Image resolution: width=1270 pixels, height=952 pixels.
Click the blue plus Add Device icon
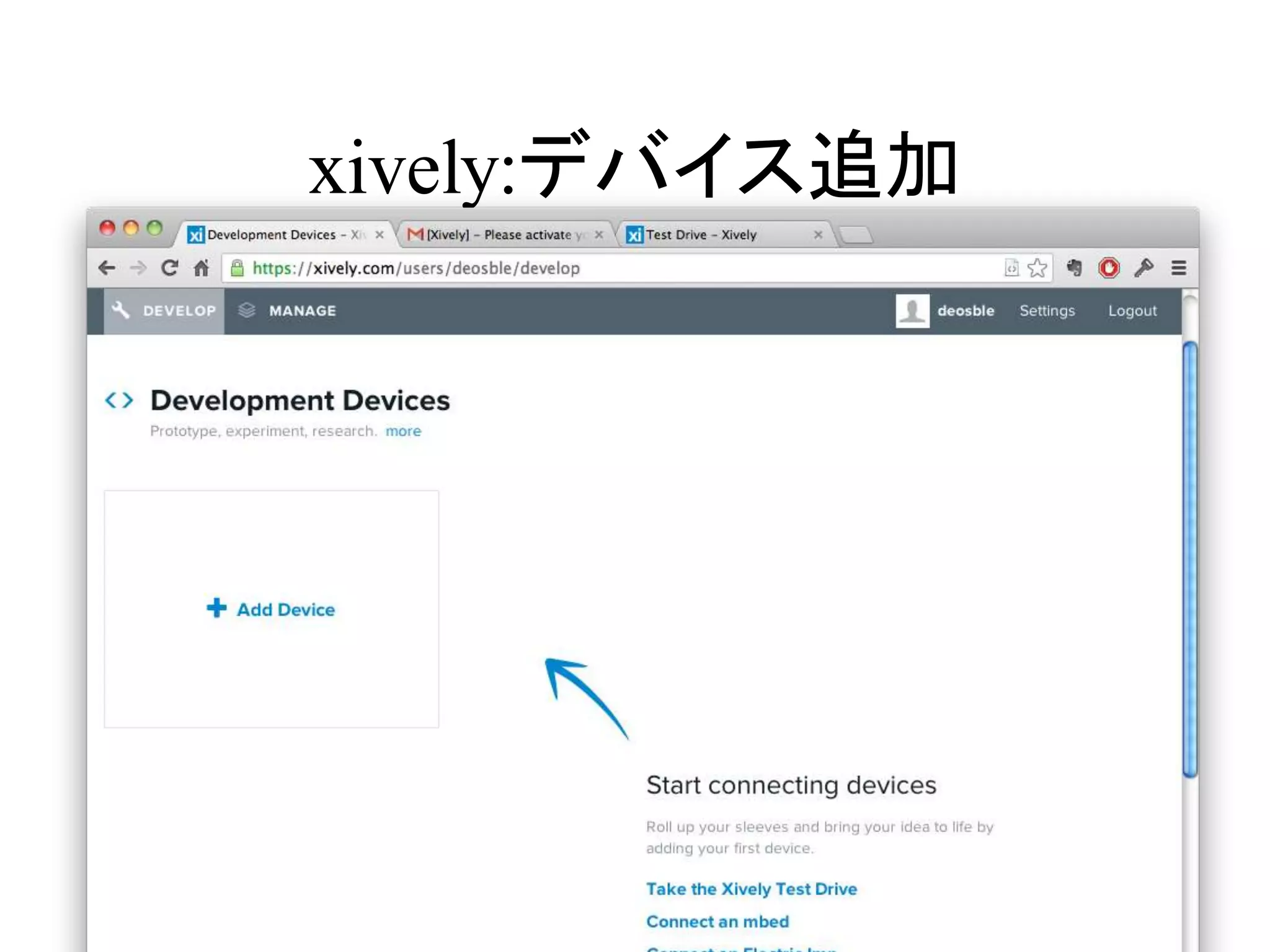click(x=216, y=608)
